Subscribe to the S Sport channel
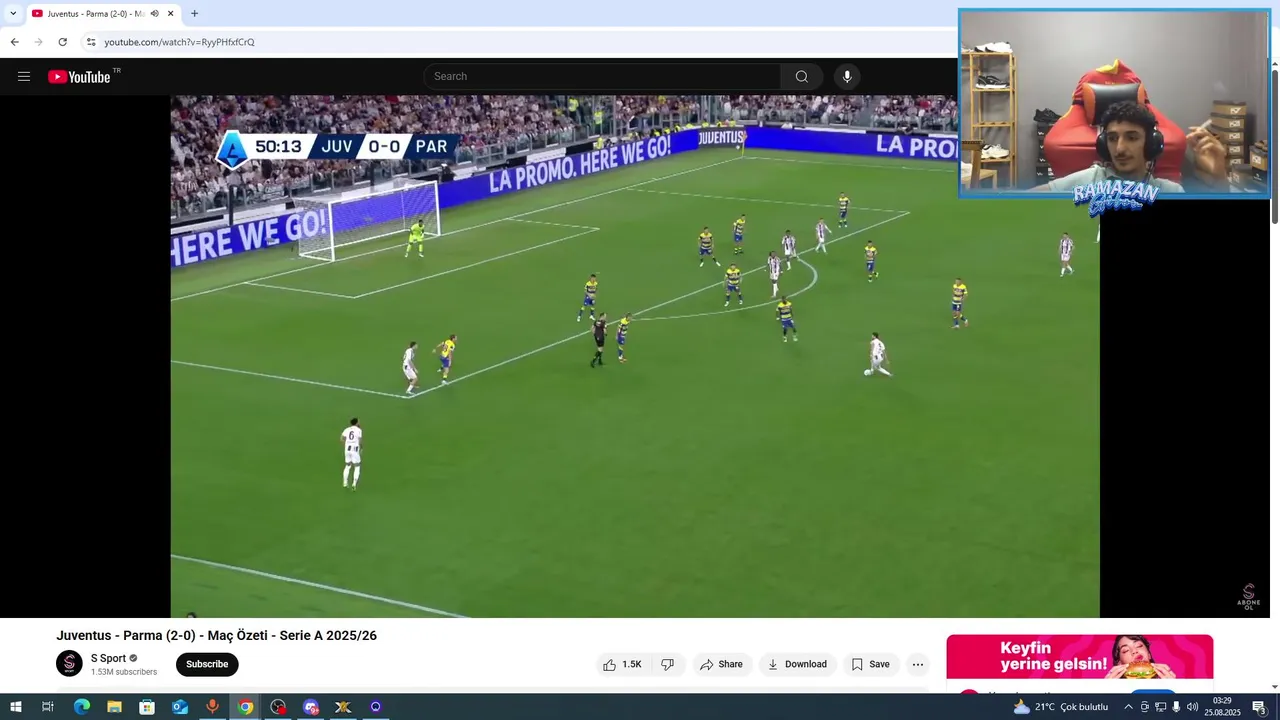This screenshot has width=1280, height=720. coord(207,664)
